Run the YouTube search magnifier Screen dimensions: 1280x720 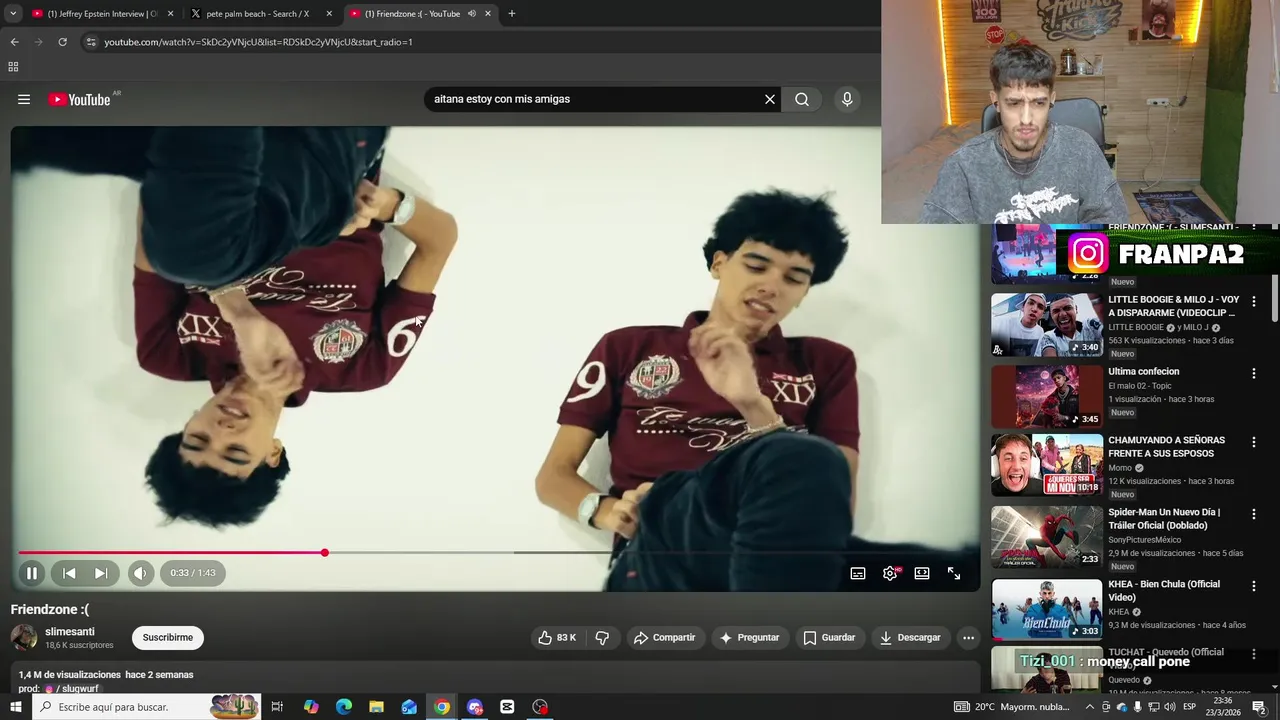click(802, 99)
